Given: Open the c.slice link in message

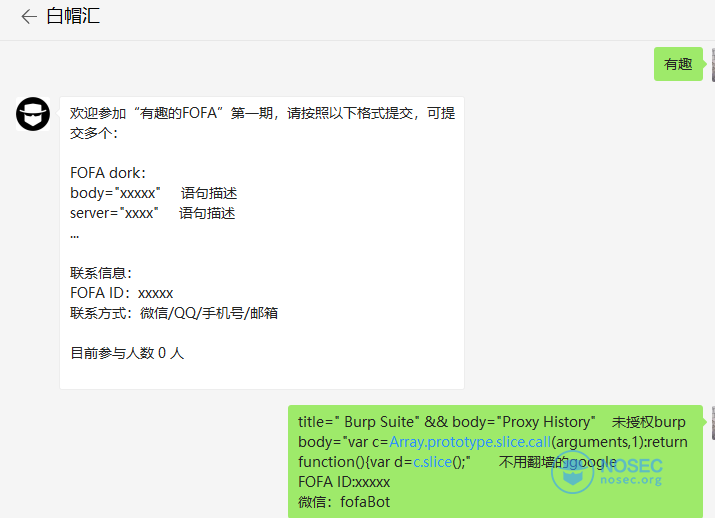Looking at the screenshot, I should tap(432, 462).
